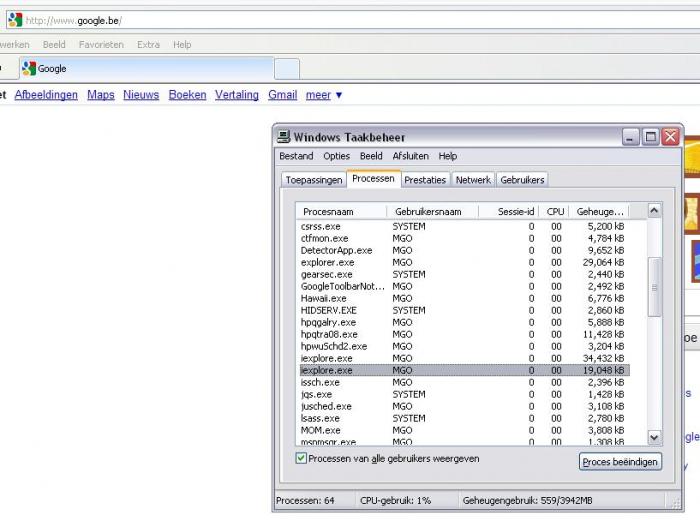Switch to the Gebruikers tab

(x=522, y=180)
